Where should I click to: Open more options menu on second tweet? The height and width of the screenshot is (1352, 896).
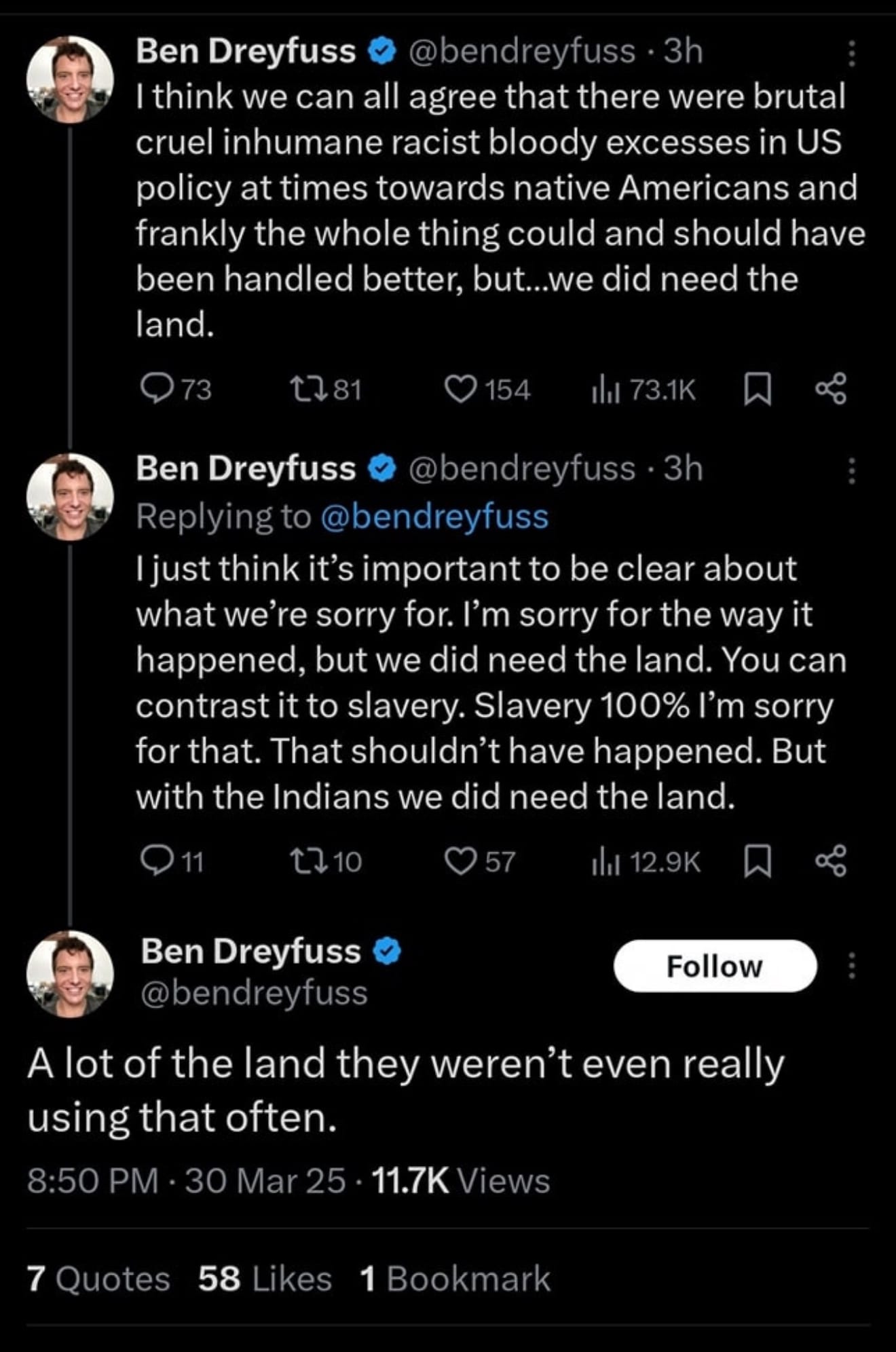(852, 471)
